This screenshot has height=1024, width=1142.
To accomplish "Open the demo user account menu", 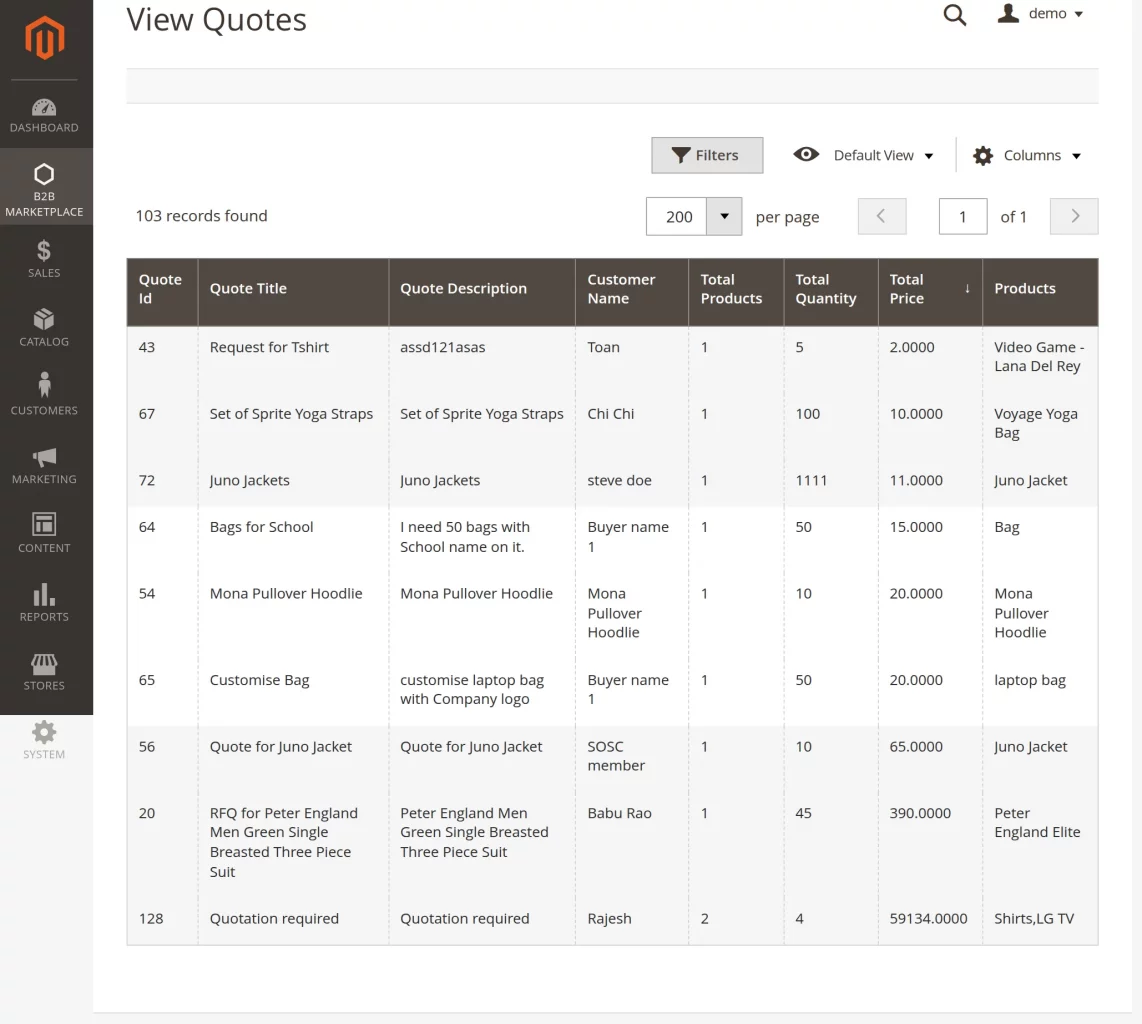I will tap(1042, 14).
